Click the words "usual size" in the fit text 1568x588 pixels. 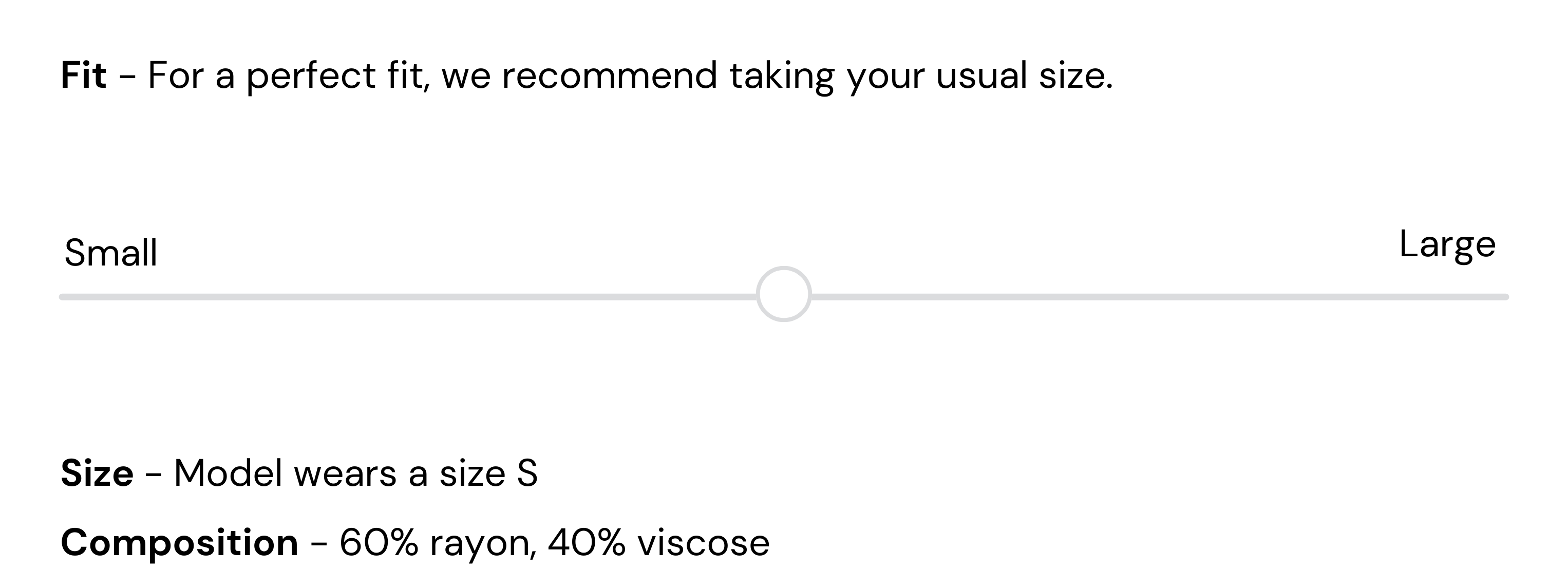[x=1023, y=75]
